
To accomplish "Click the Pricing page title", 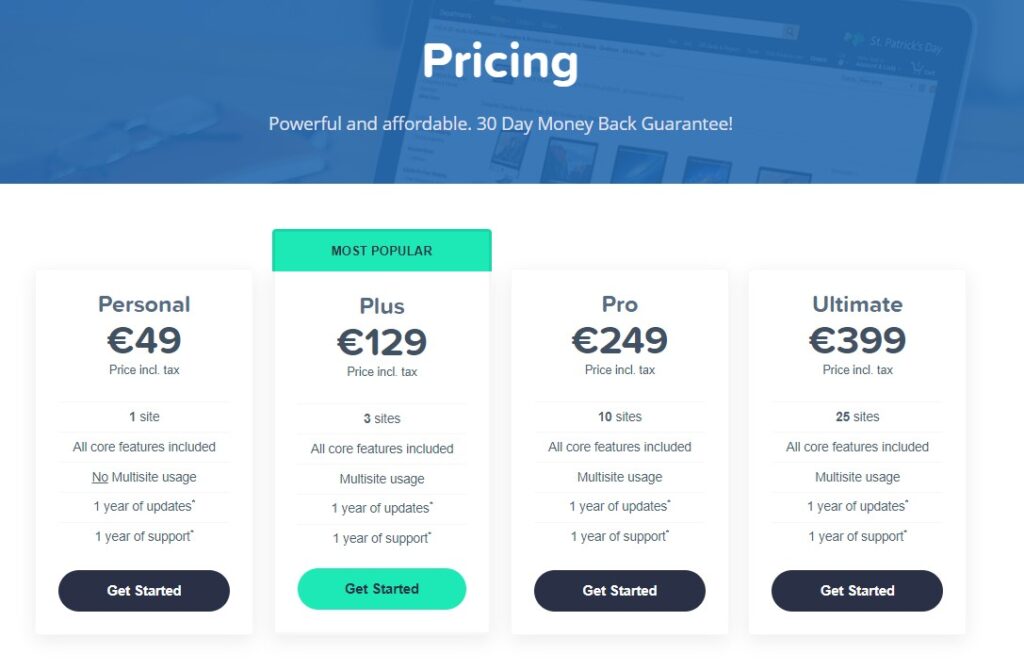I will pos(500,62).
